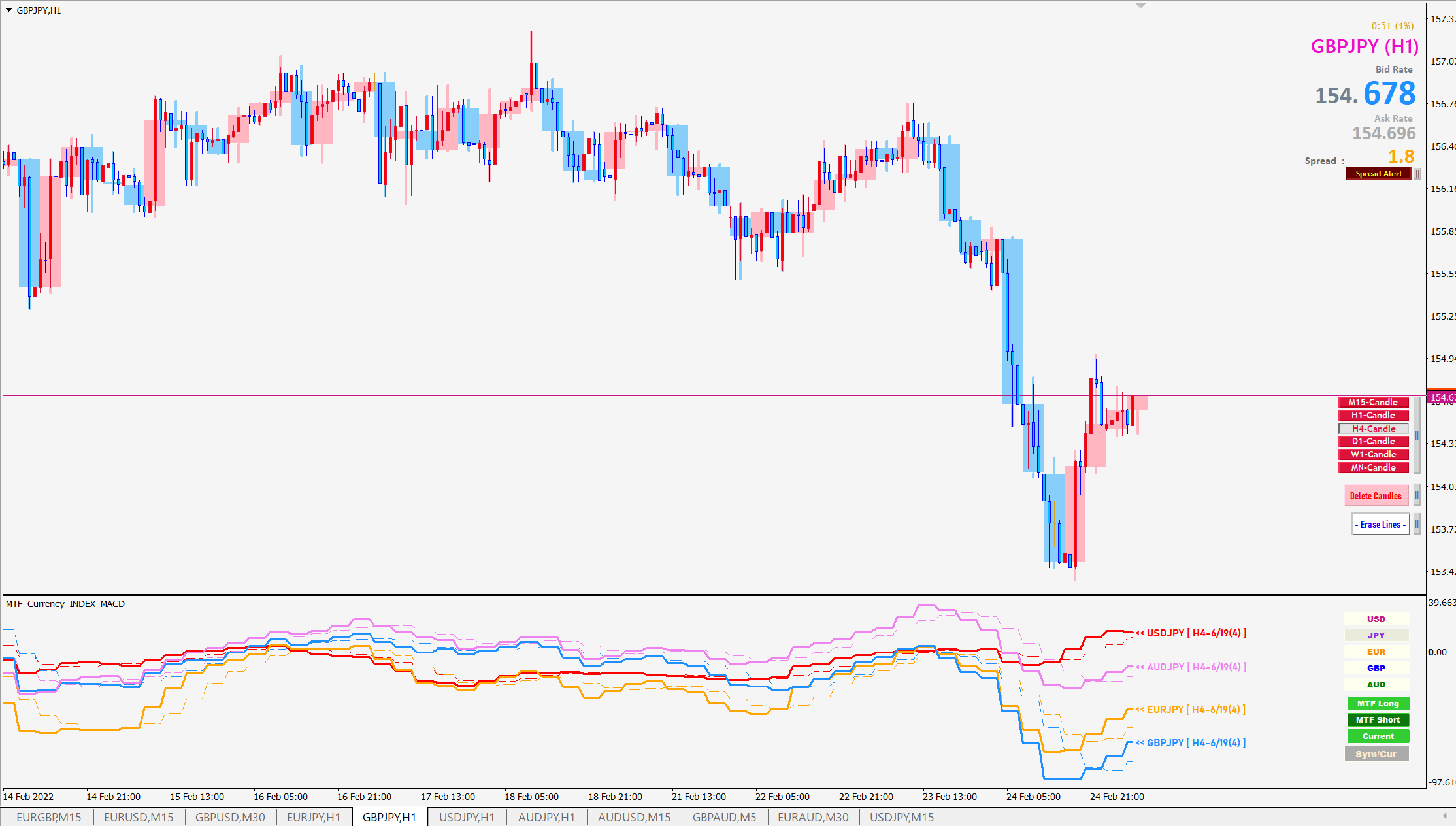Image resolution: width=1456 pixels, height=826 pixels.
Task: Toggle the MTF Short mode button
Action: [1378, 719]
